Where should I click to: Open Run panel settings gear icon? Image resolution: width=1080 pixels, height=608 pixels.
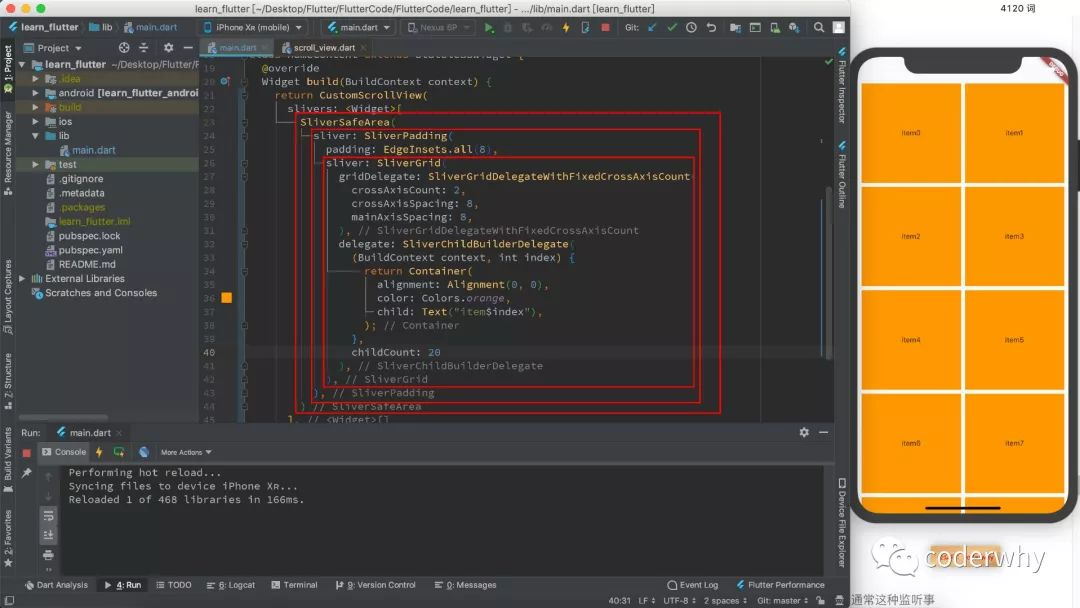pos(804,432)
